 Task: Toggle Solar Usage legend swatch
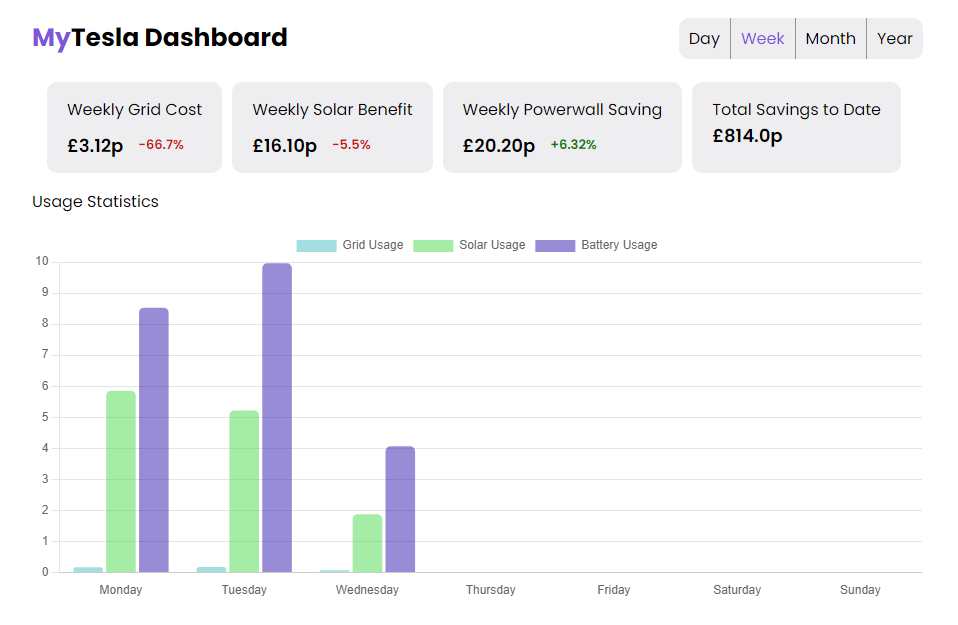pyautogui.click(x=433, y=246)
